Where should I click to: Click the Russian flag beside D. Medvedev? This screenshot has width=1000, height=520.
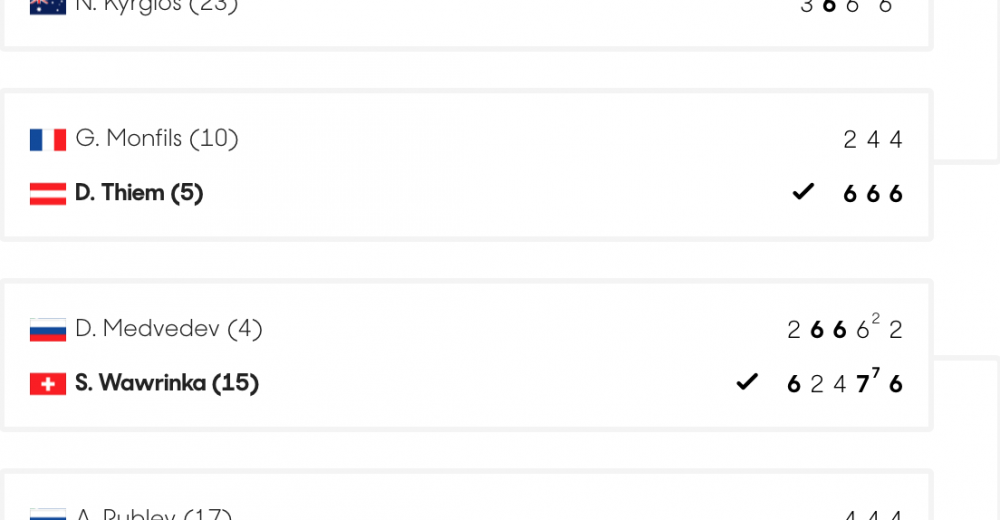[x=48, y=330]
